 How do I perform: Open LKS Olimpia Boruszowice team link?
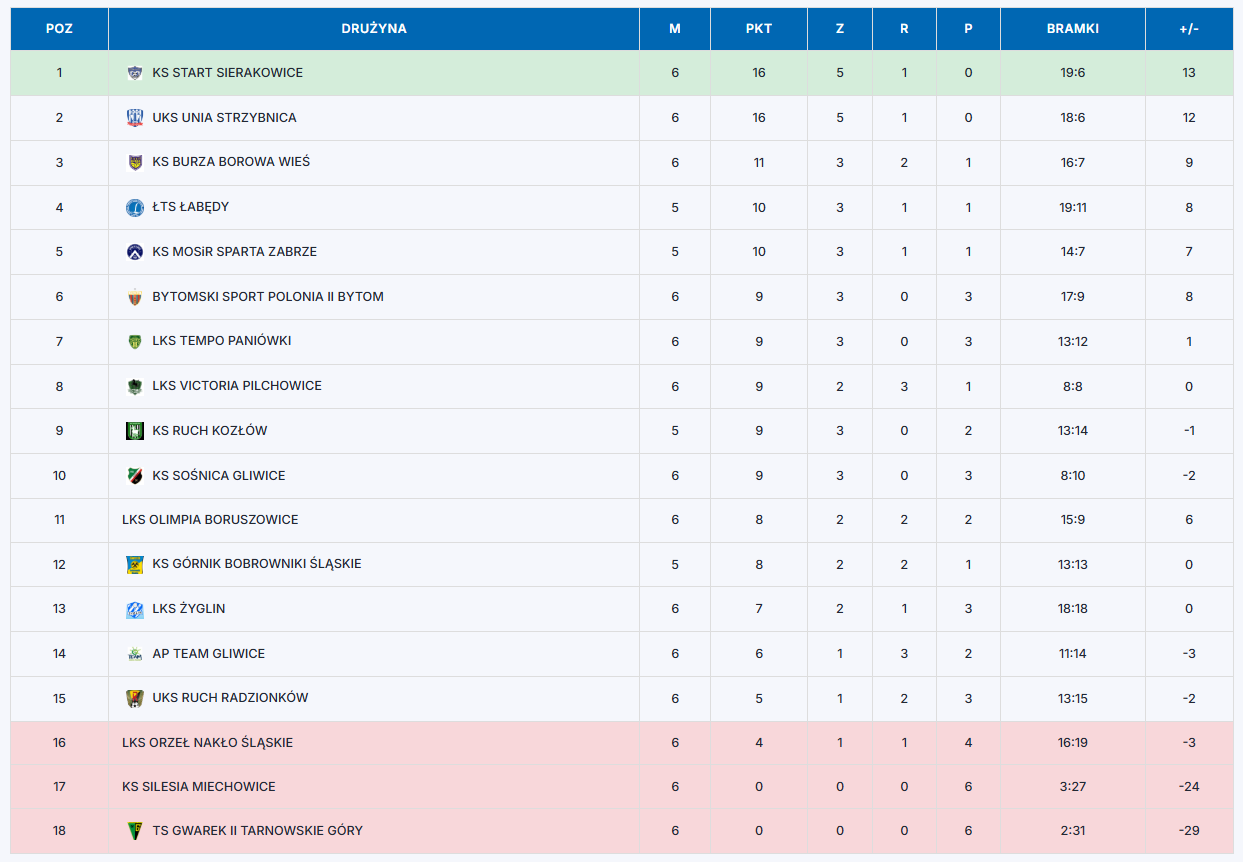[x=210, y=520]
